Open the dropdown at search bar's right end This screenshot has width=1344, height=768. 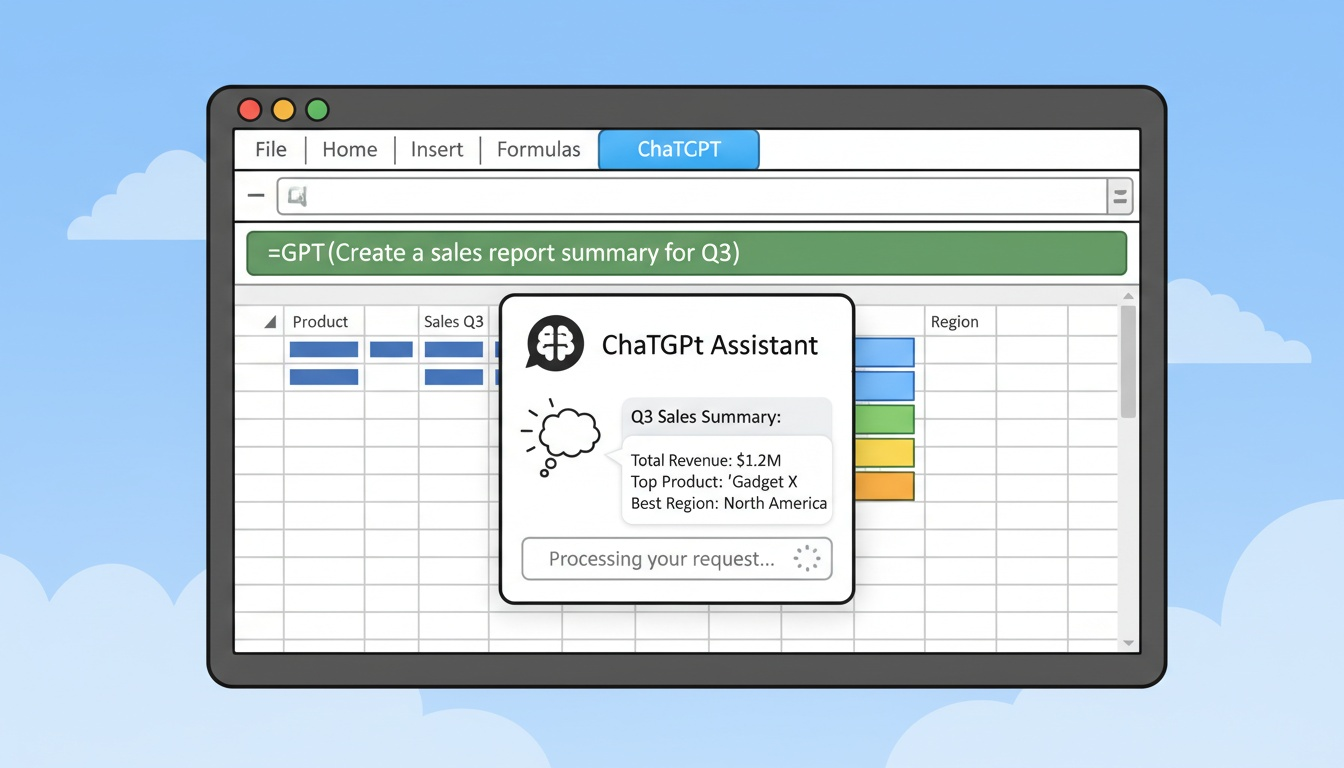pyautogui.click(x=1120, y=197)
